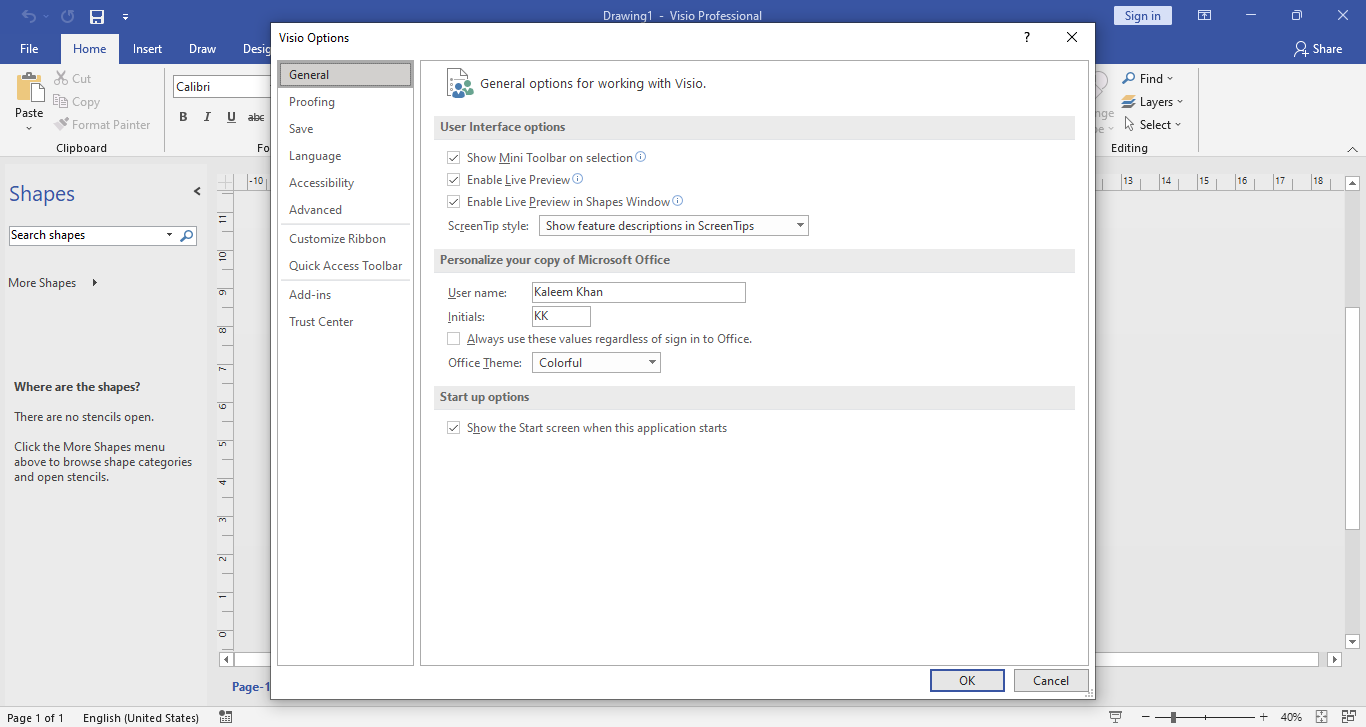The image size is (1366, 727).
Task: Click the Sign in button
Action: [x=1142, y=16]
